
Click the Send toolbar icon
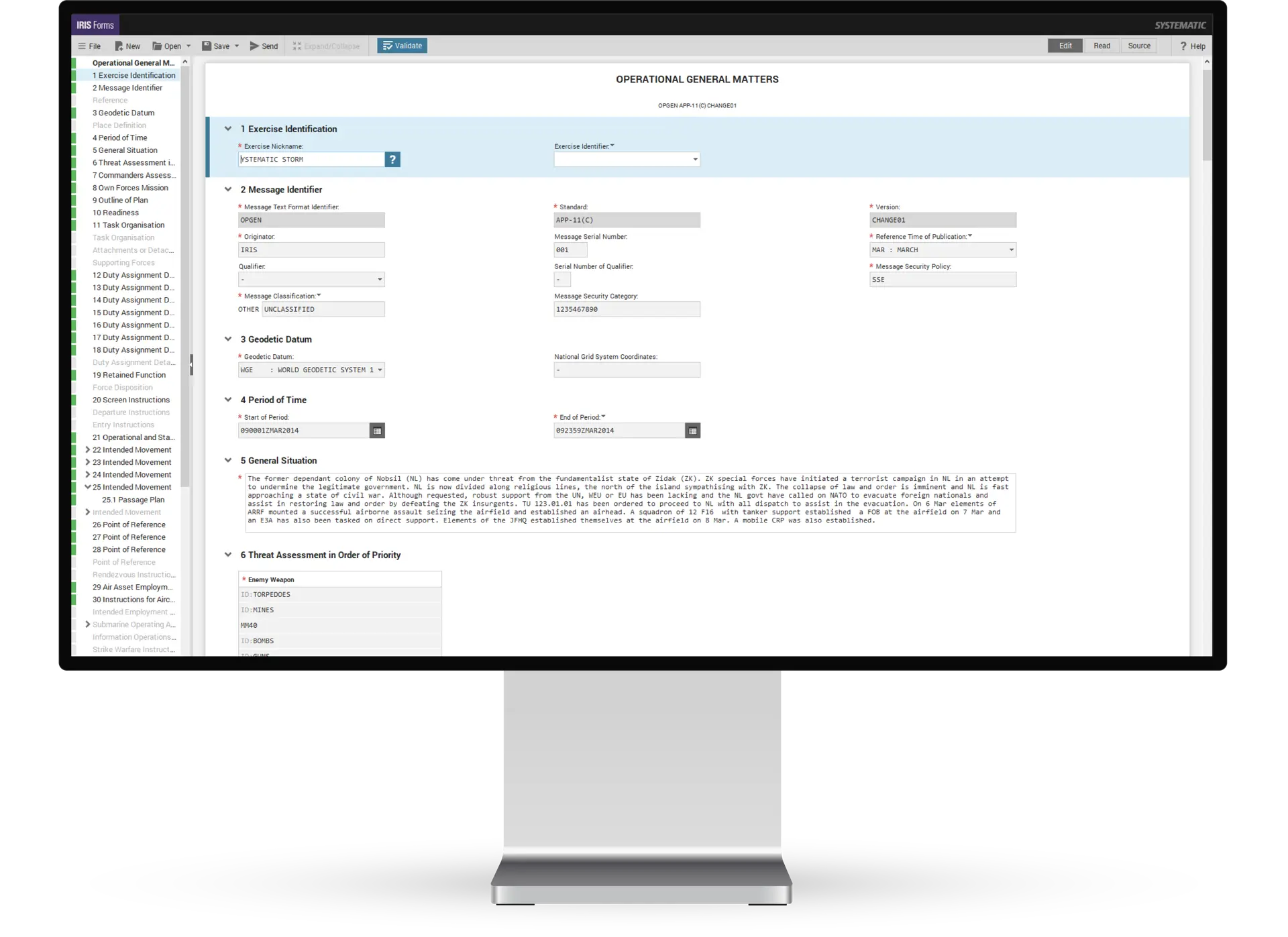(x=264, y=46)
